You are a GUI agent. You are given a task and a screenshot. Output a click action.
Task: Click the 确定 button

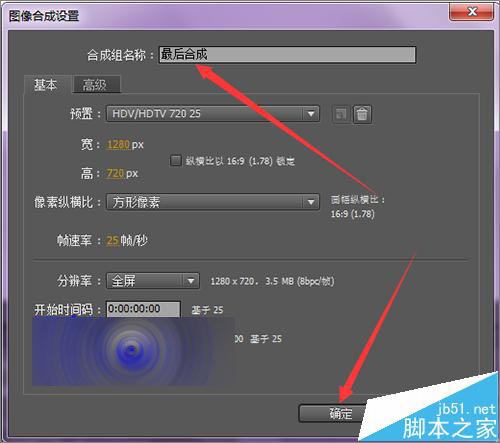pos(333,414)
